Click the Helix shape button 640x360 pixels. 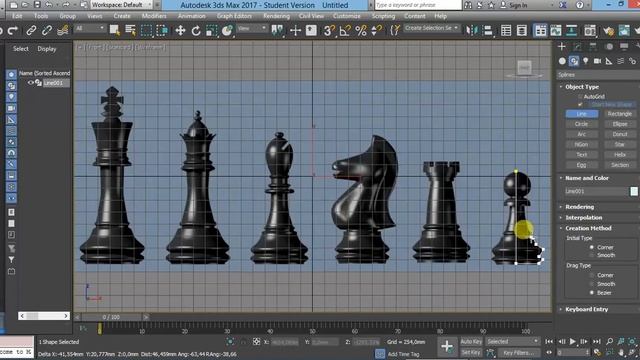619,155
